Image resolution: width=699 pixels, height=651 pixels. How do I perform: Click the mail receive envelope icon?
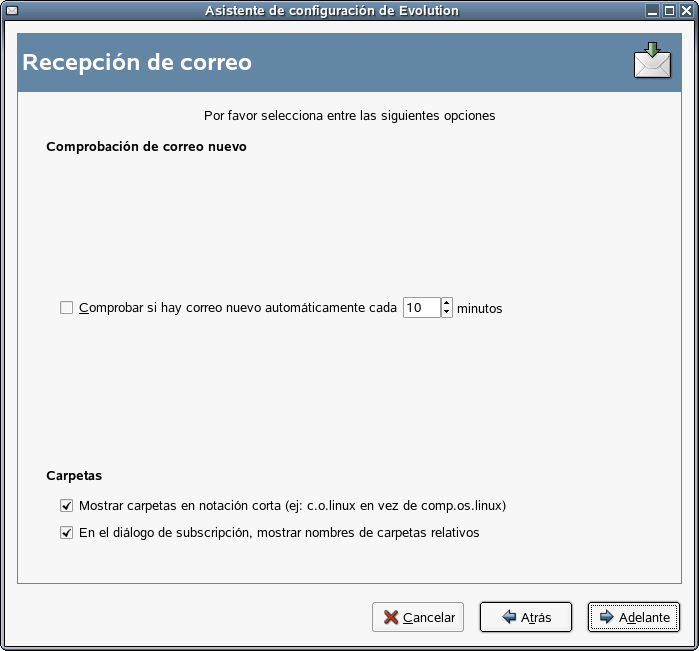[652, 61]
